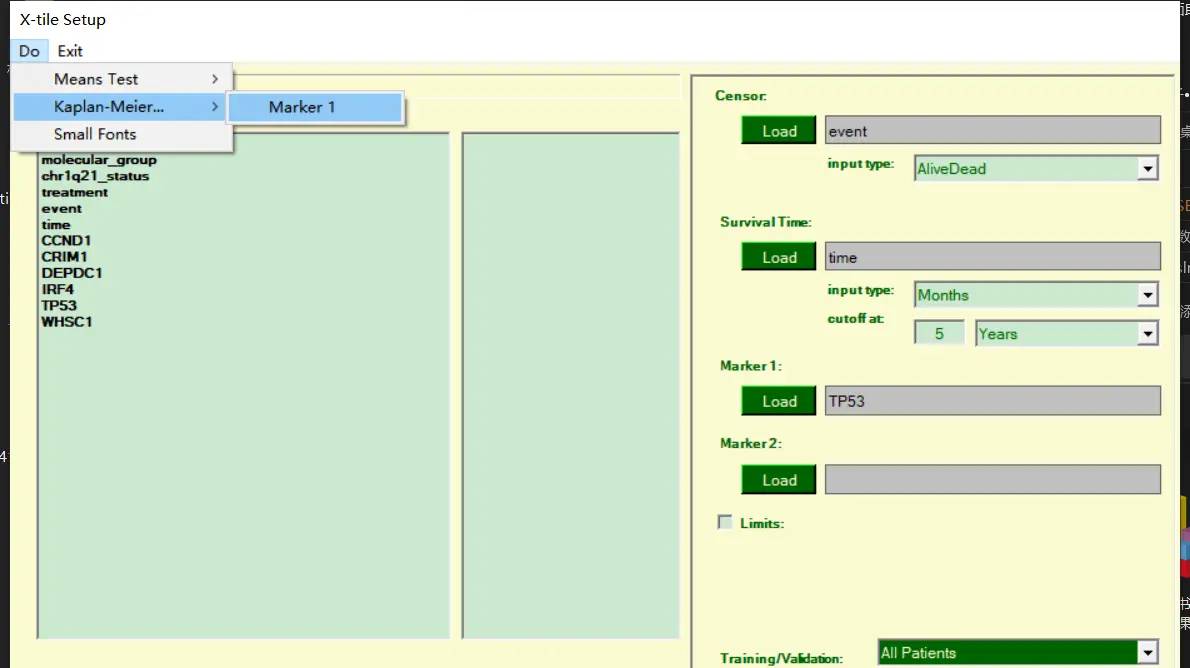This screenshot has height=668, width=1190.
Task: Open the AliveDead input type dropdown
Action: coord(1147,169)
